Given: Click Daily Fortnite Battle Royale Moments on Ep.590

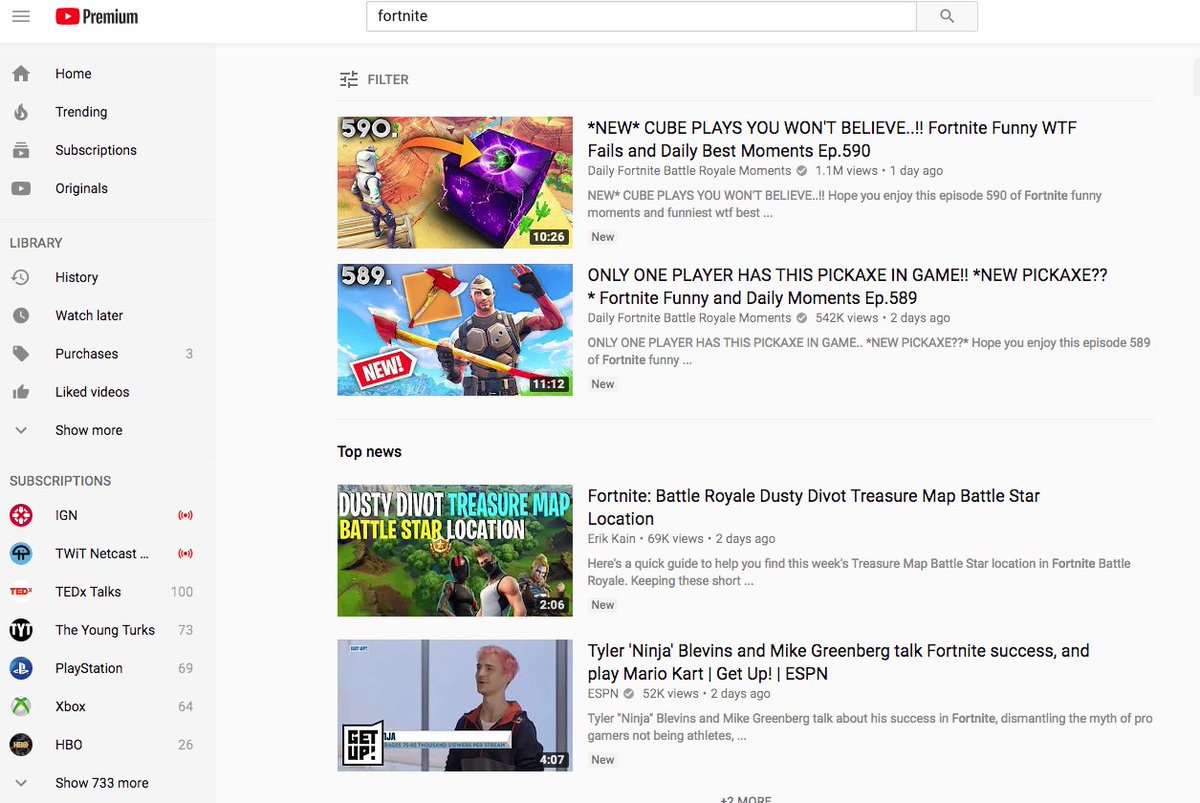Looking at the screenshot, I should pyautogui.click(x=689, y=171).
